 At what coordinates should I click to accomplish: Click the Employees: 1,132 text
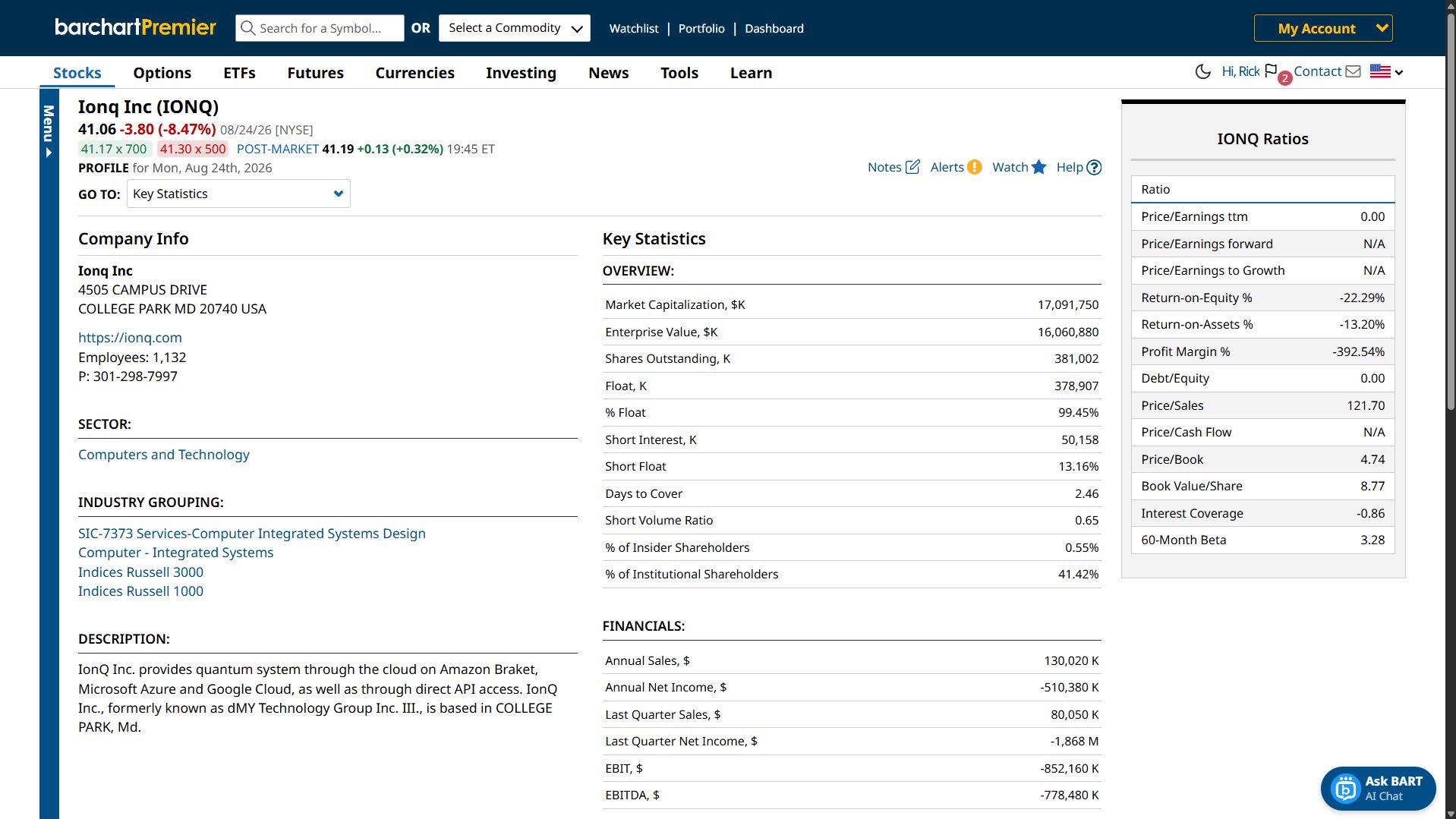pos(132,358)
